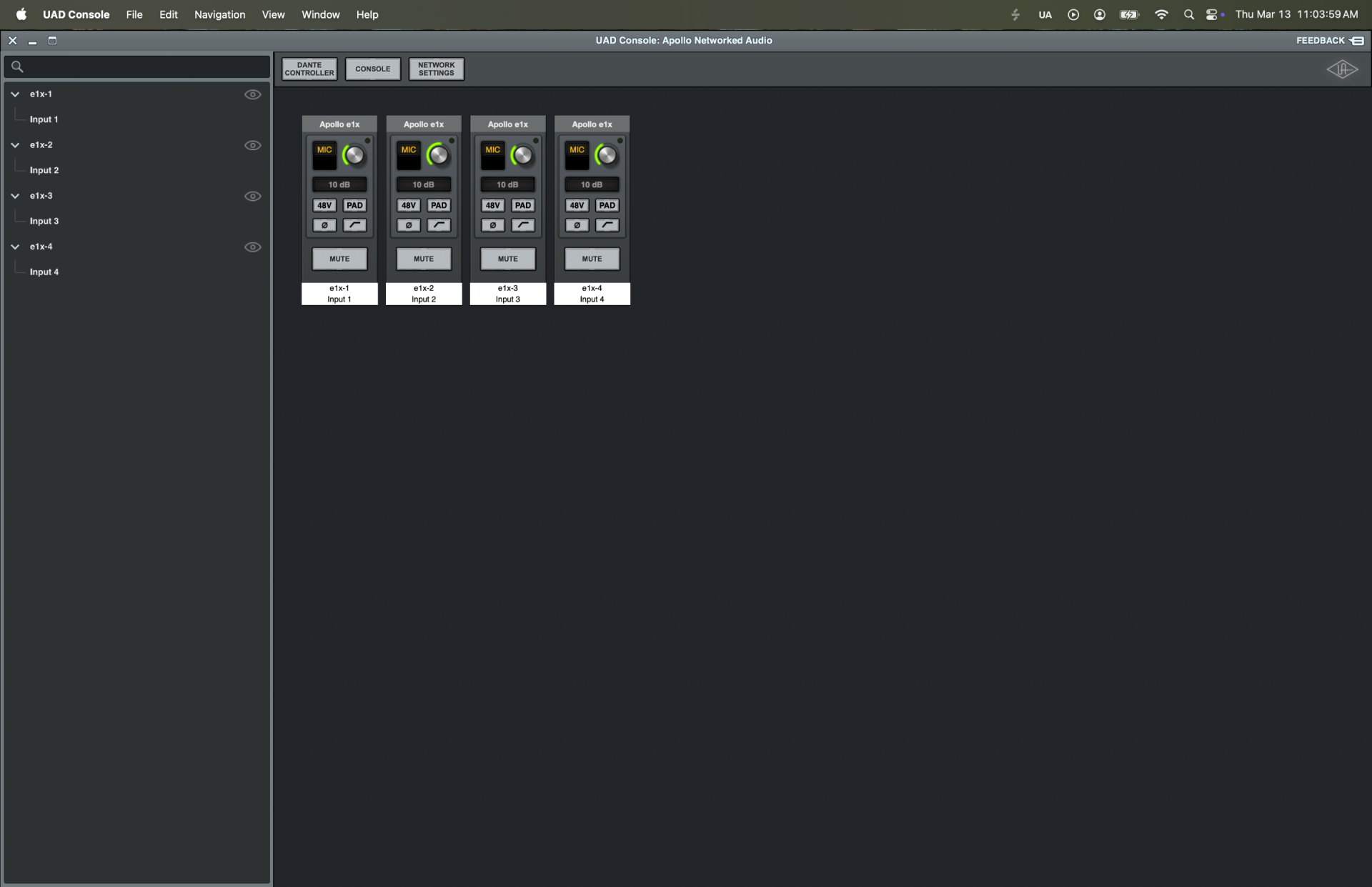
Task: Open the Navigation menu
Action: coord(219,14)
